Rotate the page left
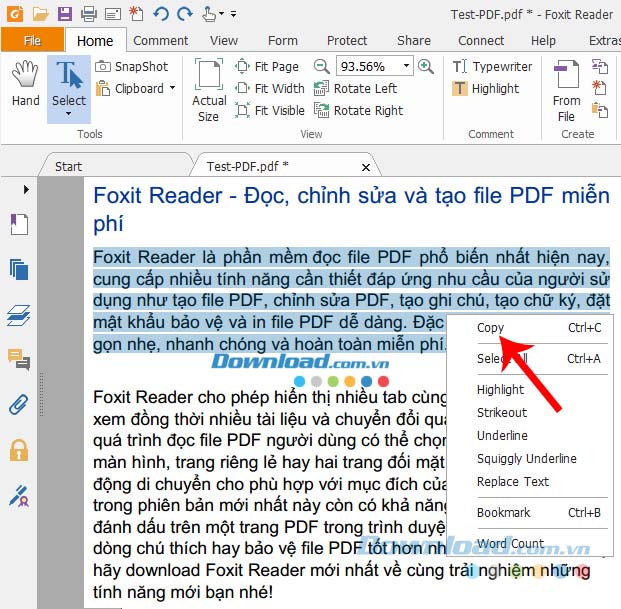 [355, 89]
